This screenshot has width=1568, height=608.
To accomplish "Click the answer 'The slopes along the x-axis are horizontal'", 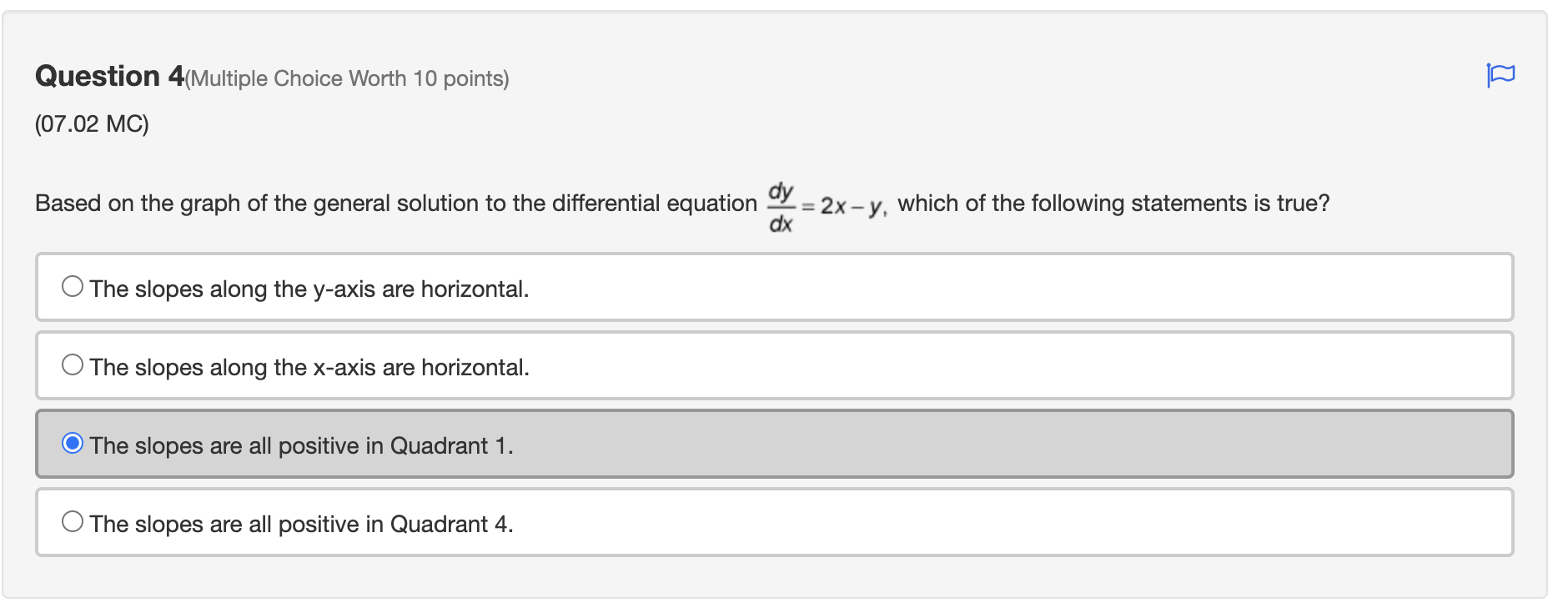I will pos(310,367).
